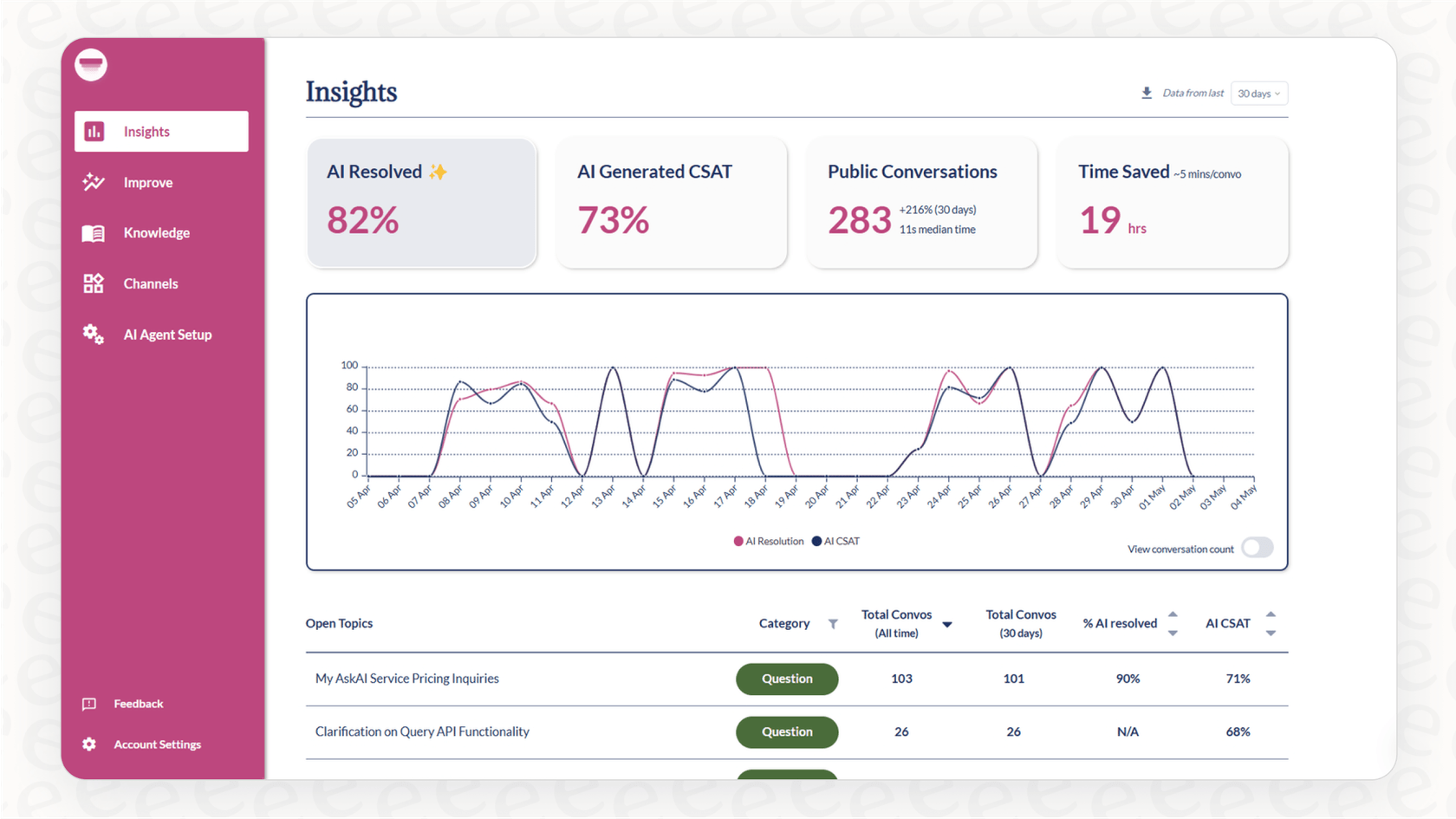Open the Total Convos All time sort dropdown
Viewport: 1456px width, 819px height.
[947, 624]
